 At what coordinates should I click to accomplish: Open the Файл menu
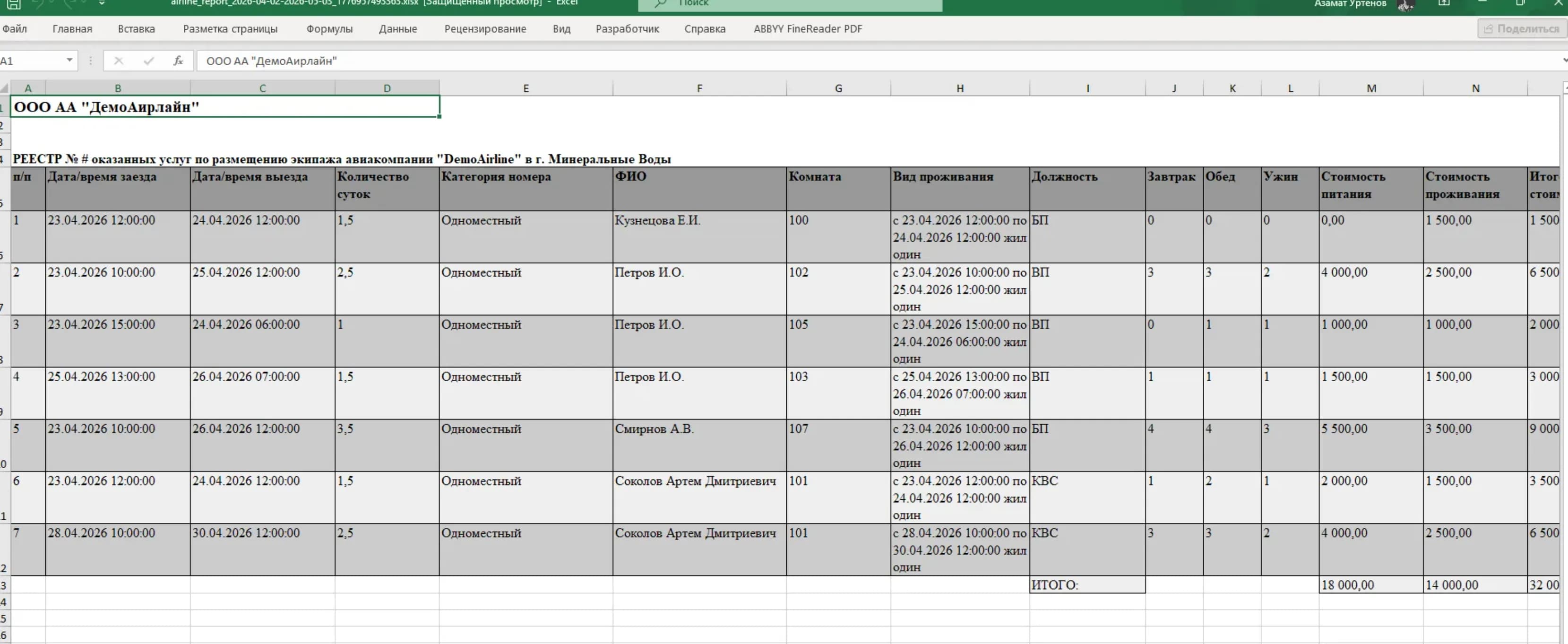pyautogui.click(x=15, y=29)
